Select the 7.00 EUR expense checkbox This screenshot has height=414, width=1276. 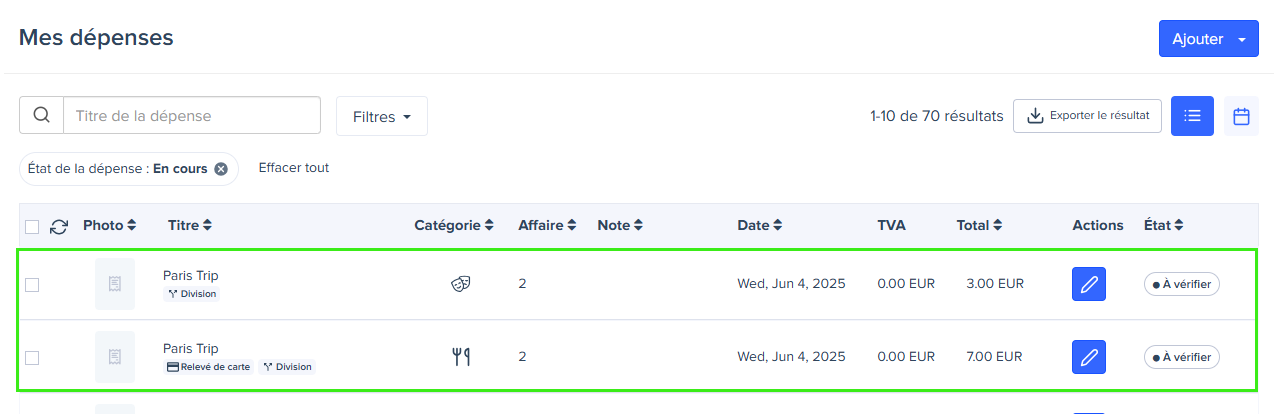pos(32,357)
